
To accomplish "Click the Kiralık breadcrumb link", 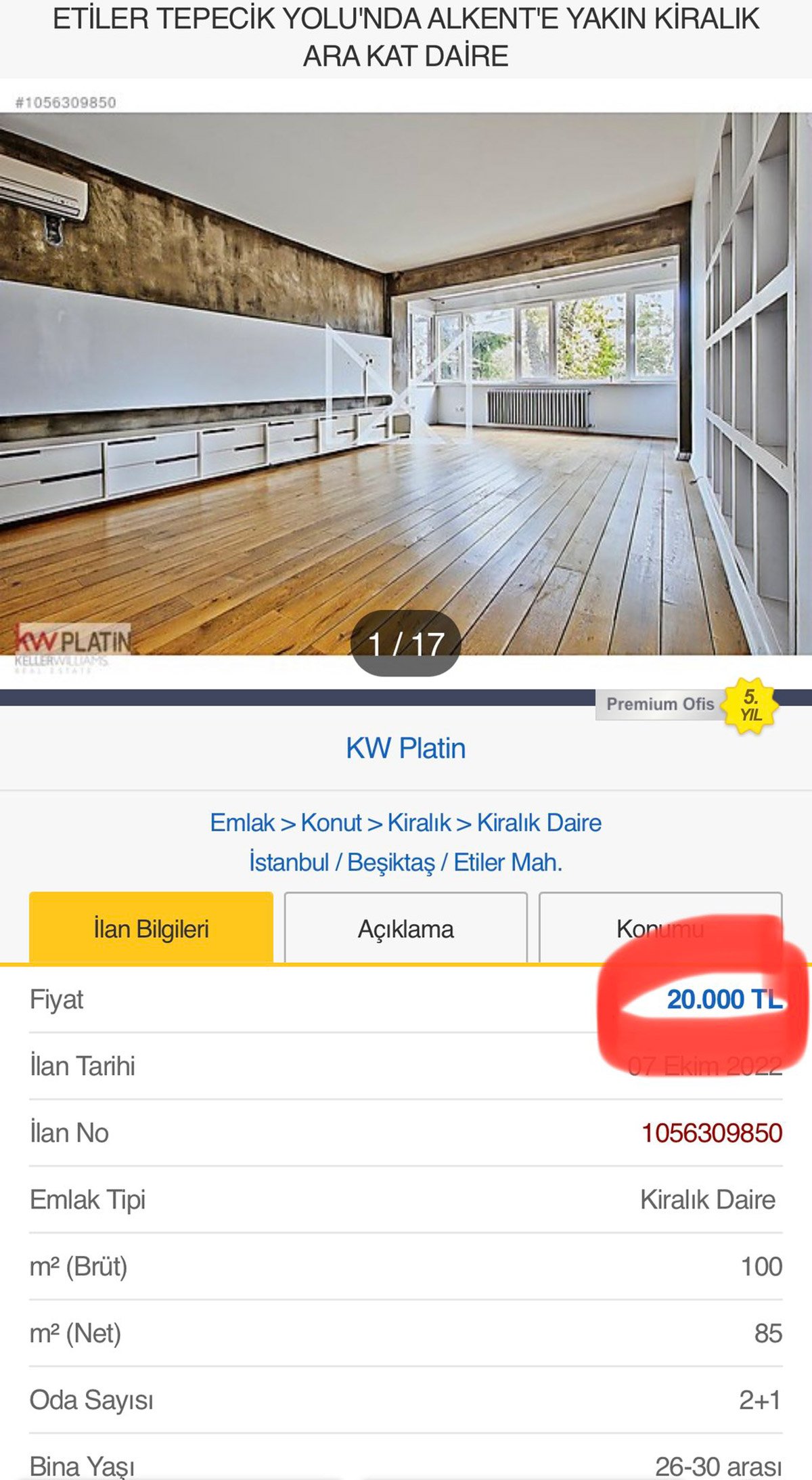I will click(419, 823).
